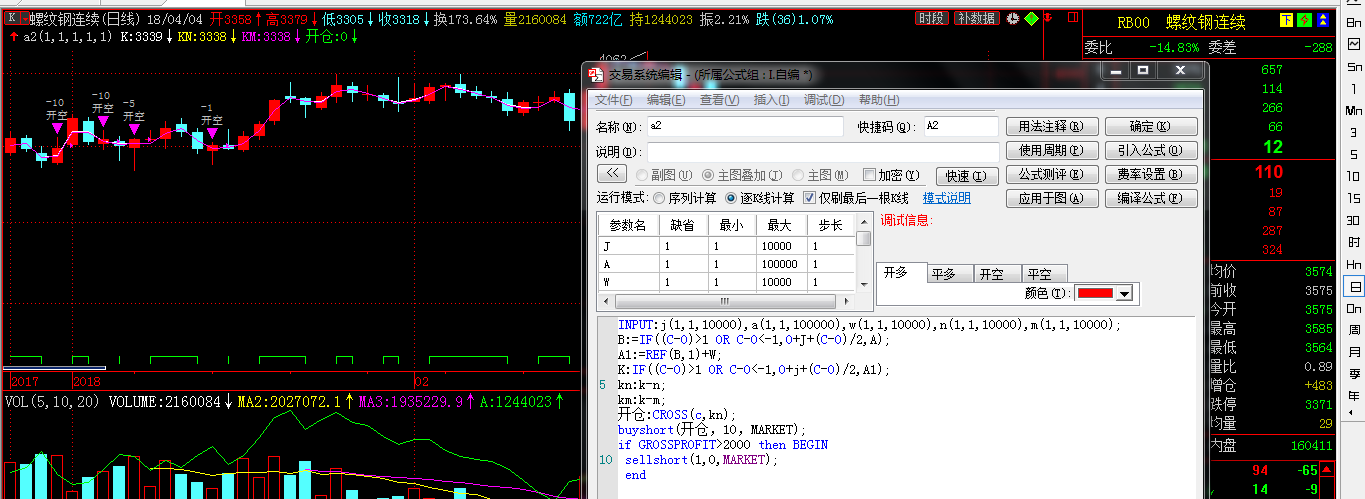
Task: Click the 确定 button
Action: 1150,126
